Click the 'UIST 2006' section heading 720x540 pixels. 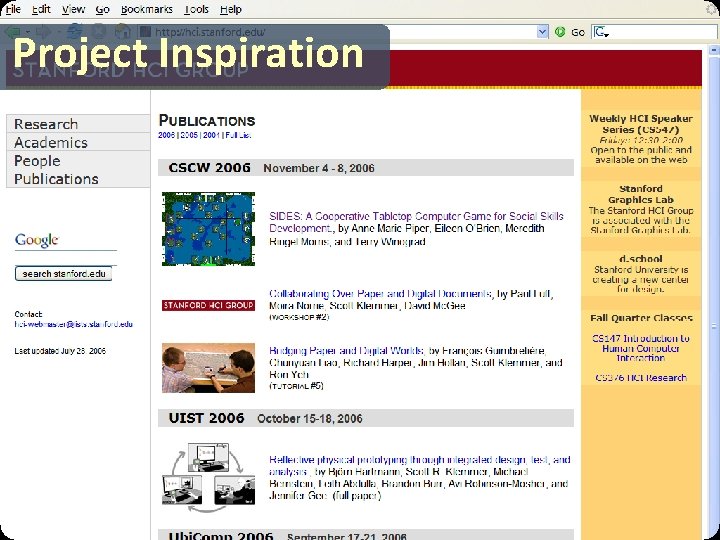coord(206,418)
